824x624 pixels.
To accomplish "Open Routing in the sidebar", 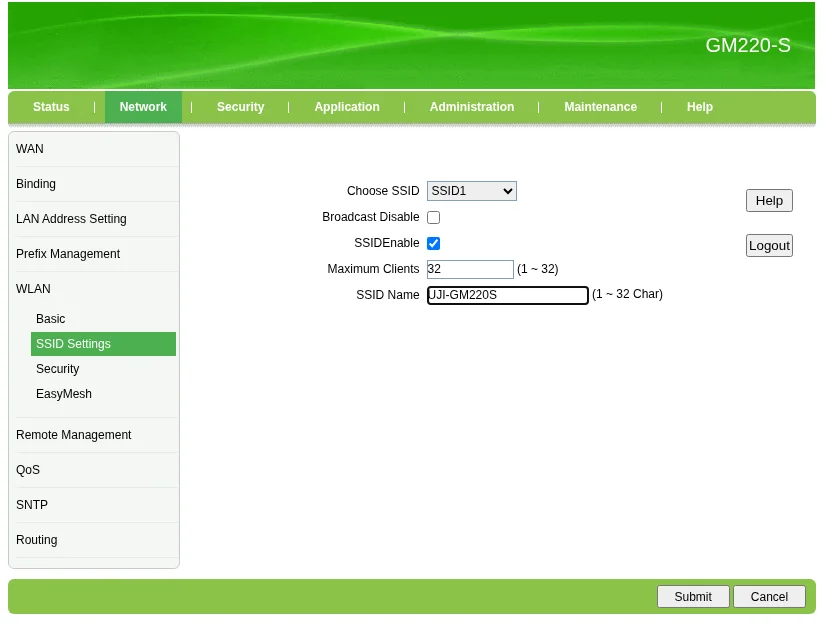I will click(x=37, y=540).
